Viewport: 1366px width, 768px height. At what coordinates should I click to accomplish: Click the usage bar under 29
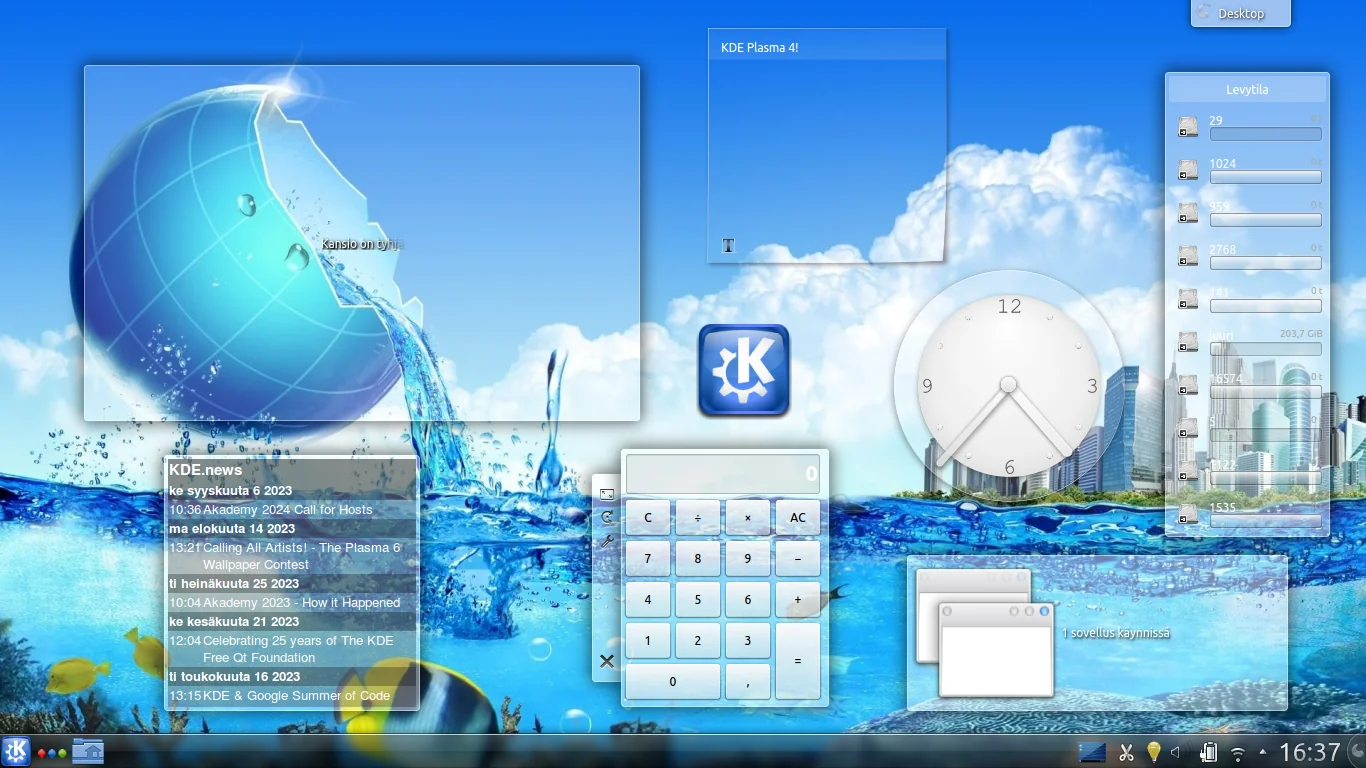click(1265, 134)
